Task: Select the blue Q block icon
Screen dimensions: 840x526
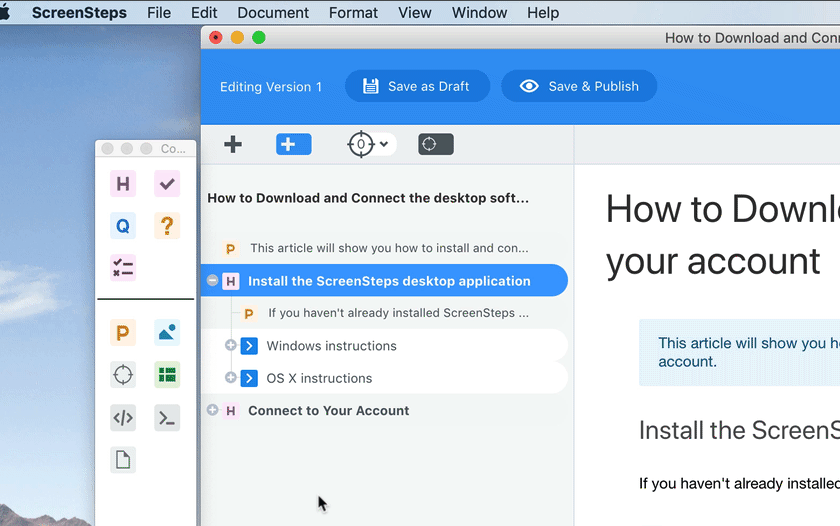Action: (x=123, y=226)
